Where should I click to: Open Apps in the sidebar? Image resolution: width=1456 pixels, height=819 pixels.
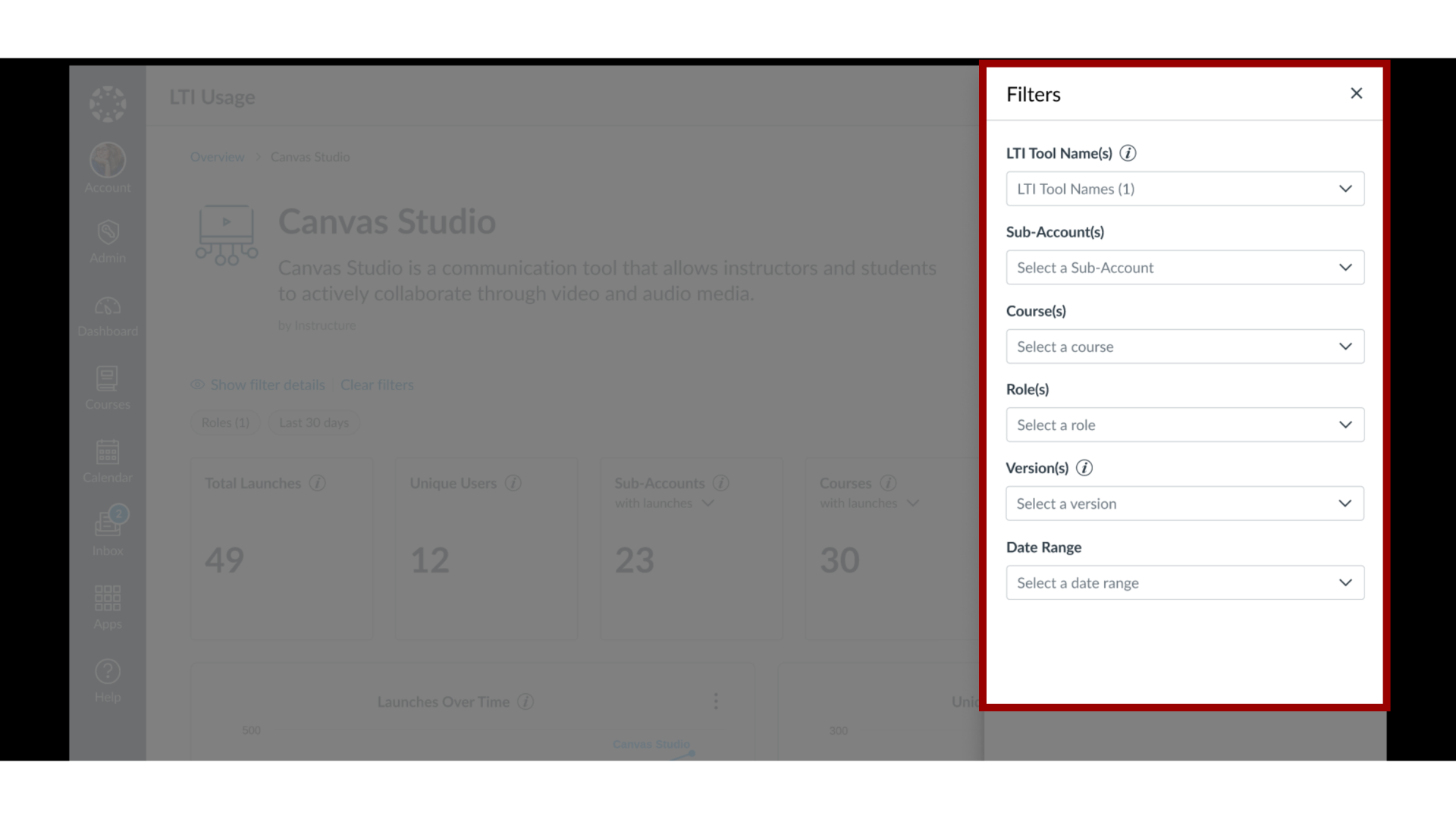coord(108,607)
